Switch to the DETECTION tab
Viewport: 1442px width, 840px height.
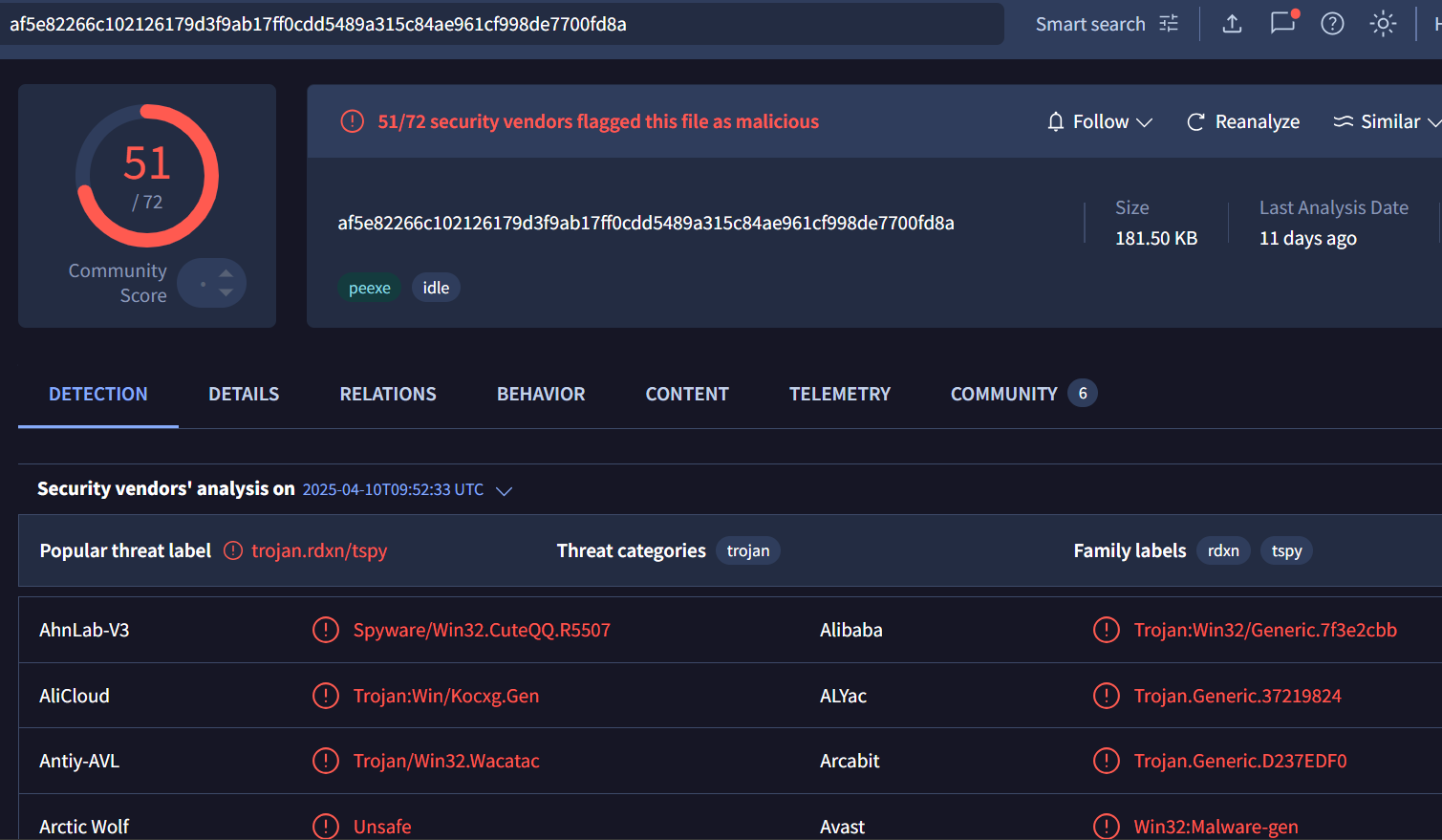98,394
